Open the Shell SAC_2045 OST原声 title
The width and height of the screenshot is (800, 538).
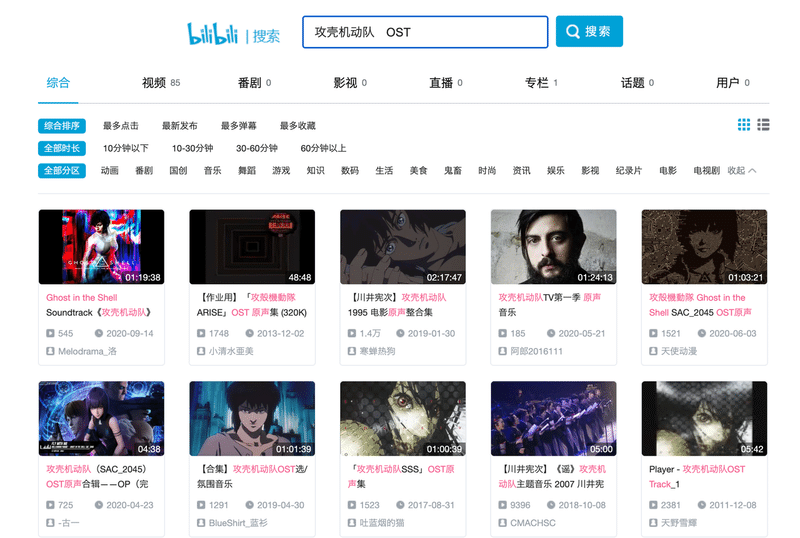700,305
